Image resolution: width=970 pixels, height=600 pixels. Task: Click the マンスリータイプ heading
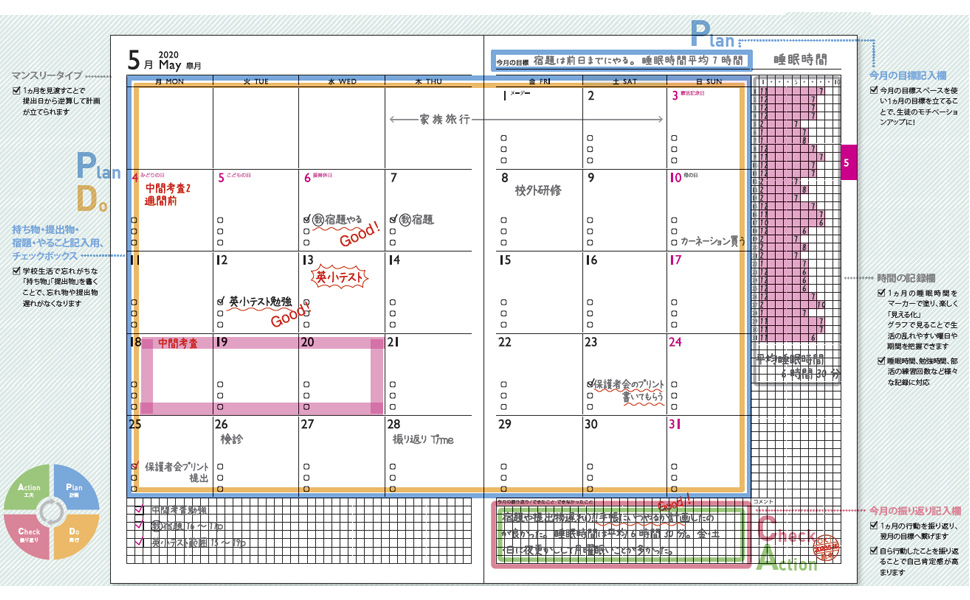click(46, 75)
